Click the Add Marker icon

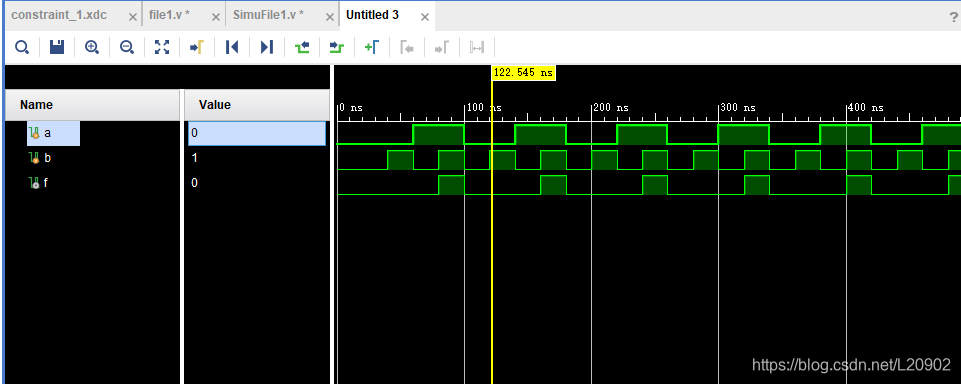[372, 47]
